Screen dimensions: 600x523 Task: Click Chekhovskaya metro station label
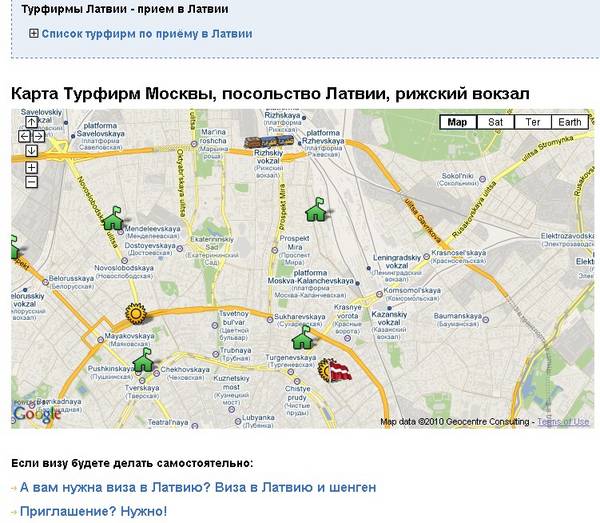tap(185, 373)
